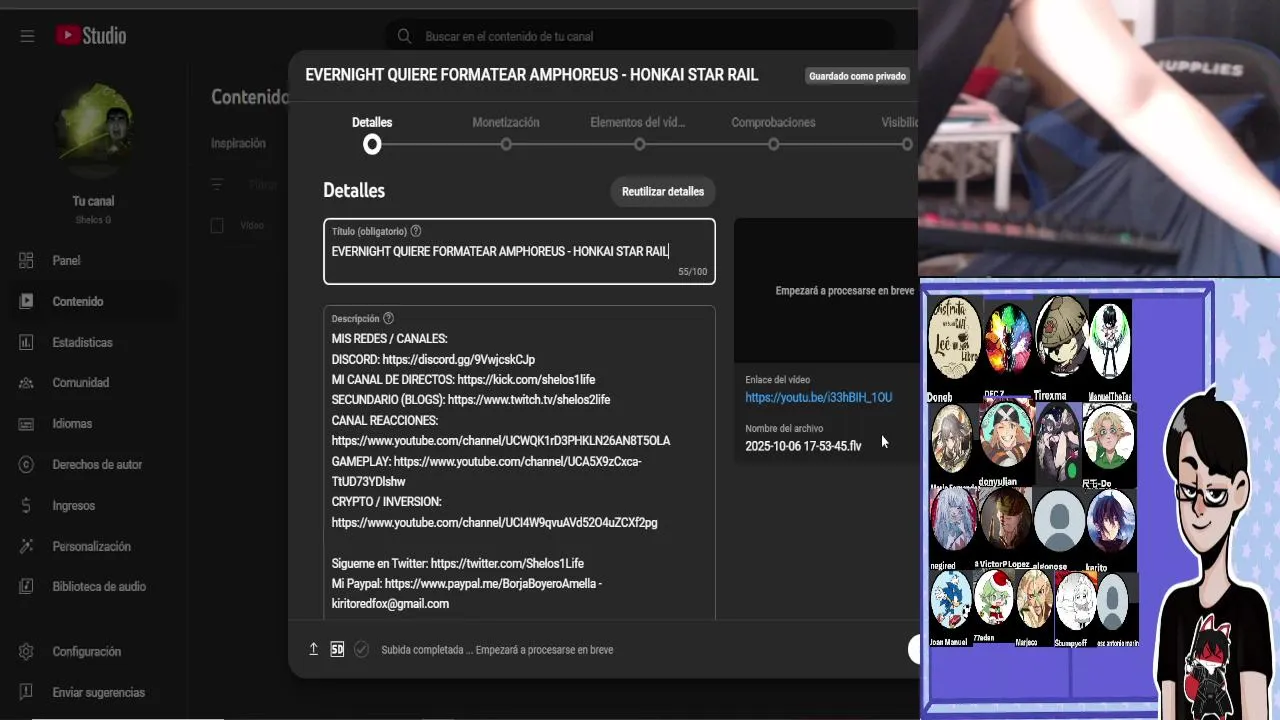
Task: Click the Joan Manuel Sonic avatar
Action: 951,601
